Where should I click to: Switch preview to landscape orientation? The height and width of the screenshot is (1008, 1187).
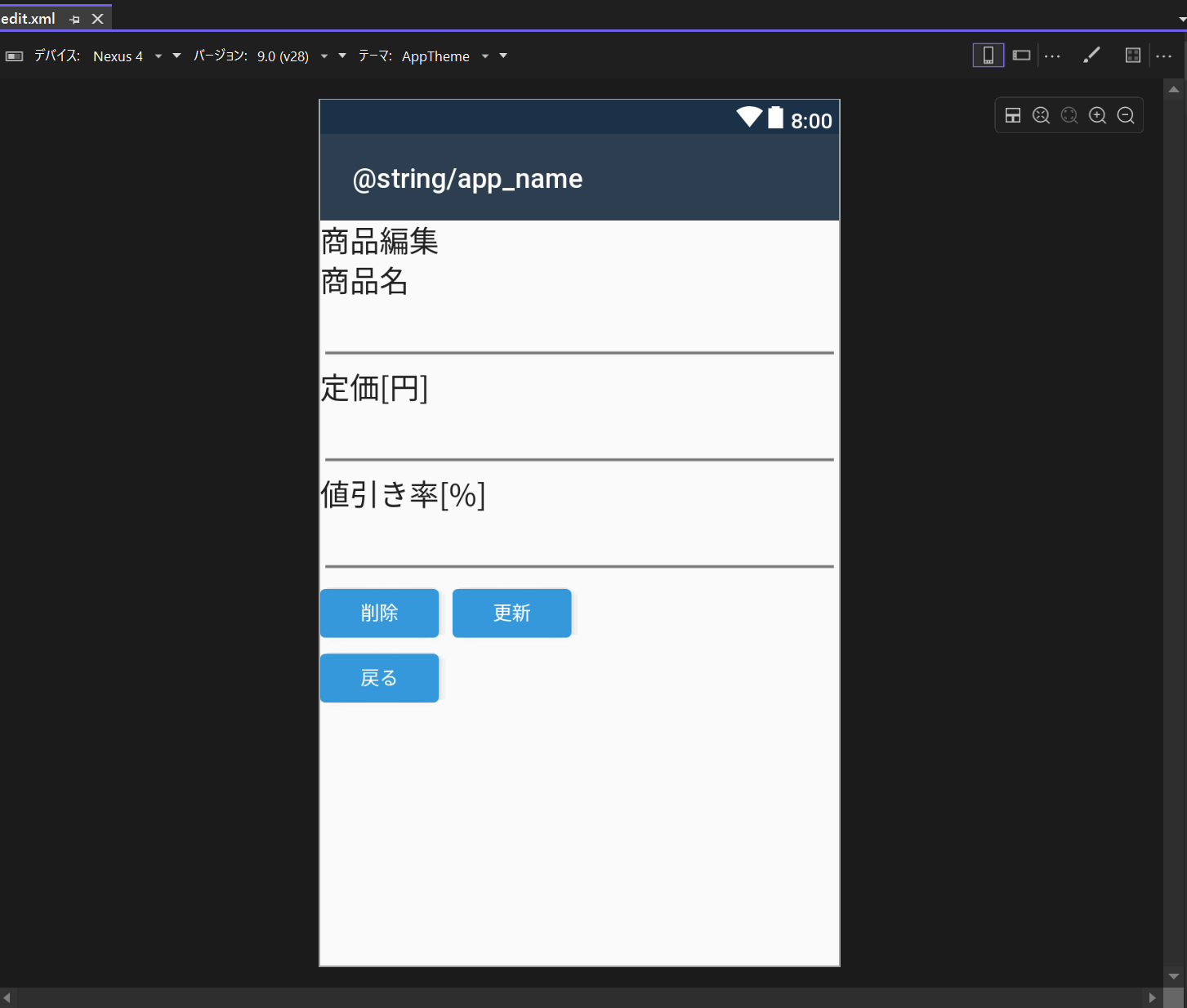(1021, 56)
